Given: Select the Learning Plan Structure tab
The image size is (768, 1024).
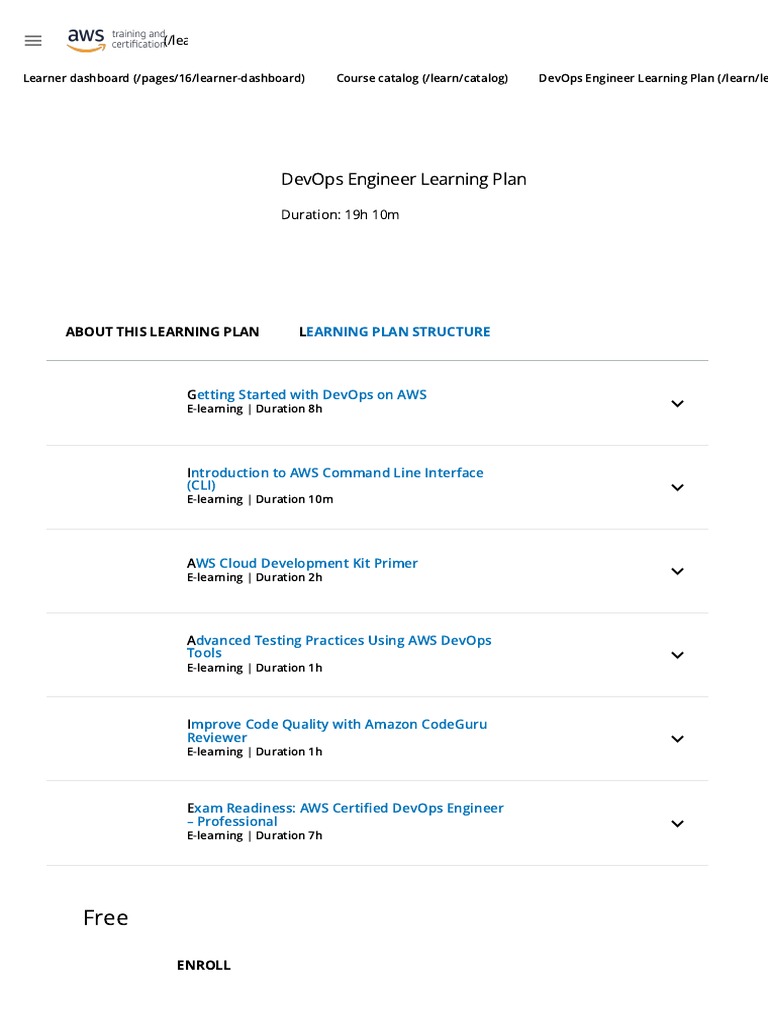Looking at the screenshot, I should pos(395,332).
